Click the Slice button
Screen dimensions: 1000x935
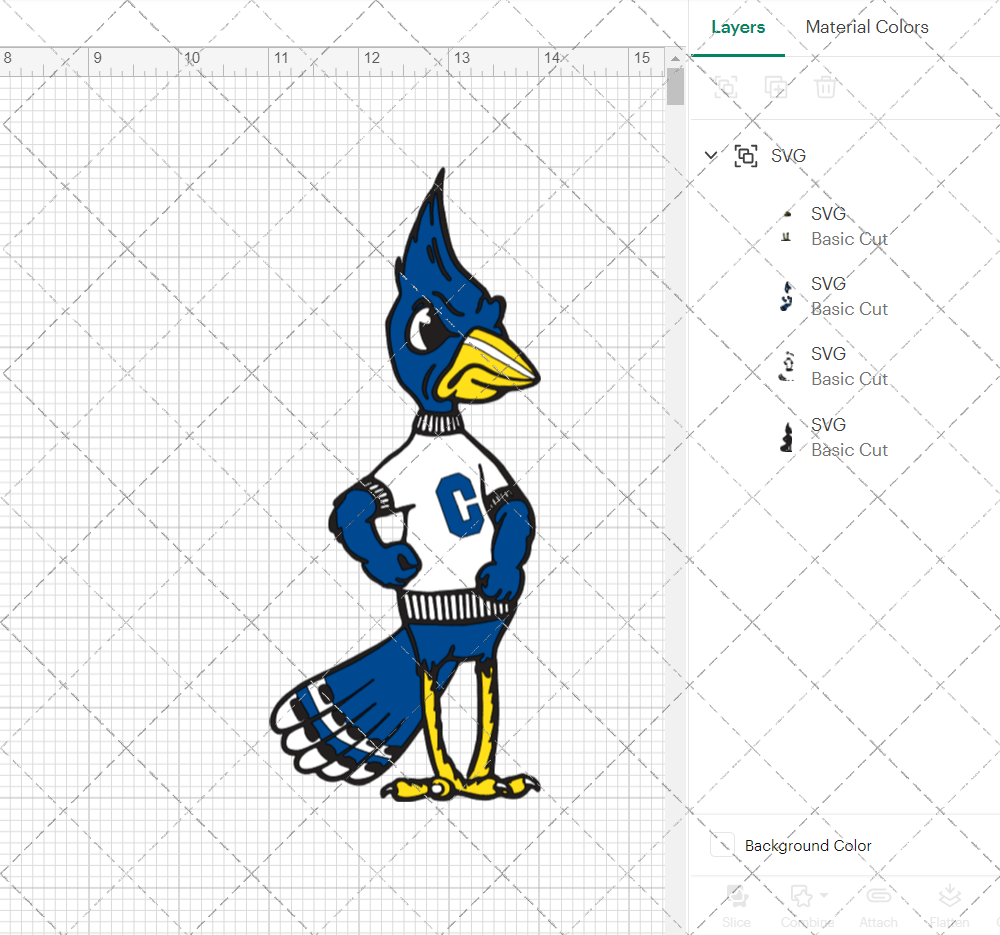coord(737,906)
